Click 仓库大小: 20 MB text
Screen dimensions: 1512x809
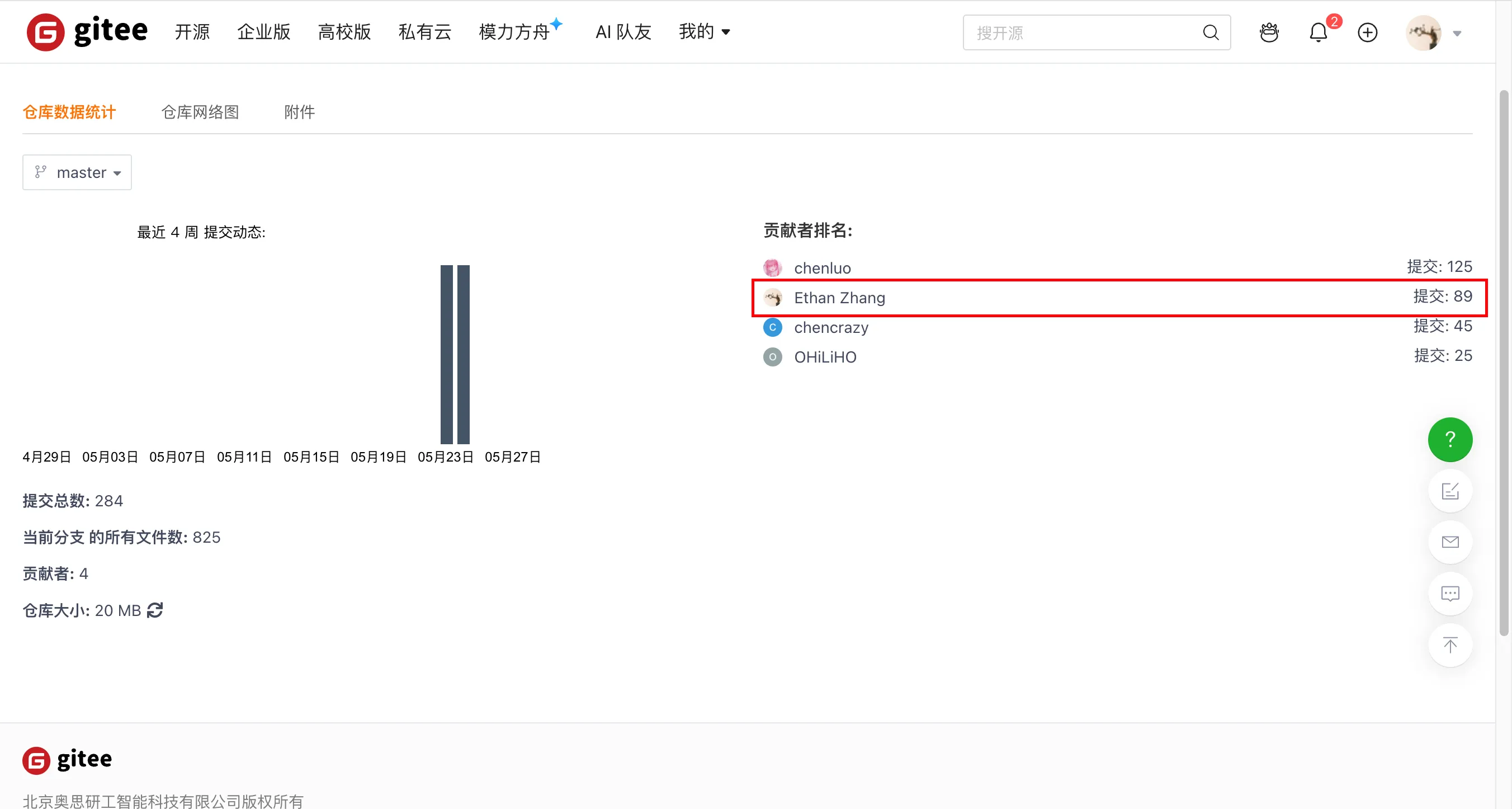tap(82, 610)
